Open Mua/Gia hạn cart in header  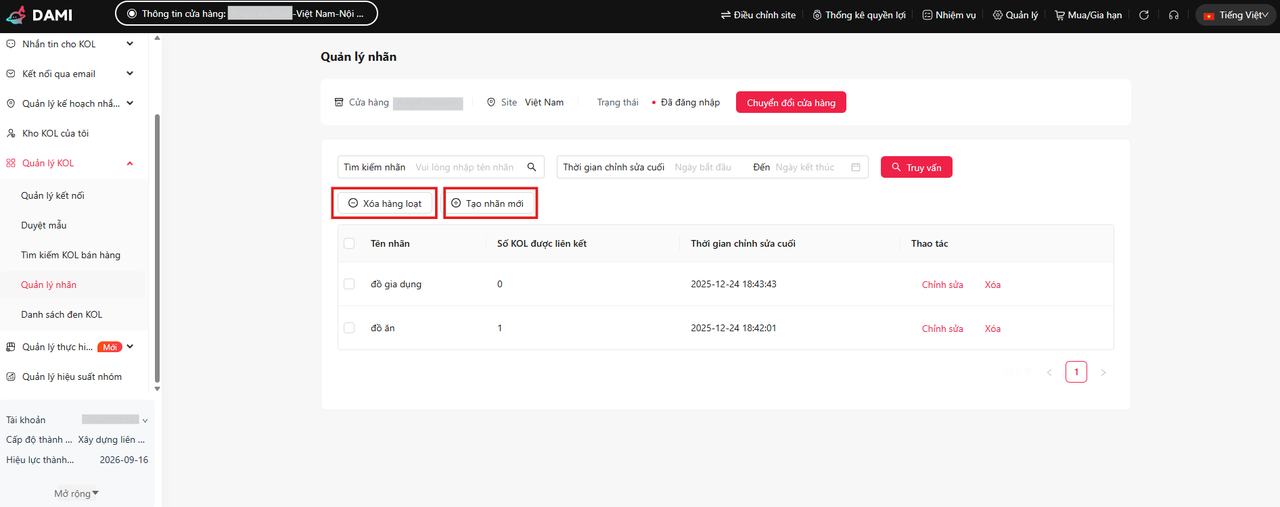(x=1088, y=16)
